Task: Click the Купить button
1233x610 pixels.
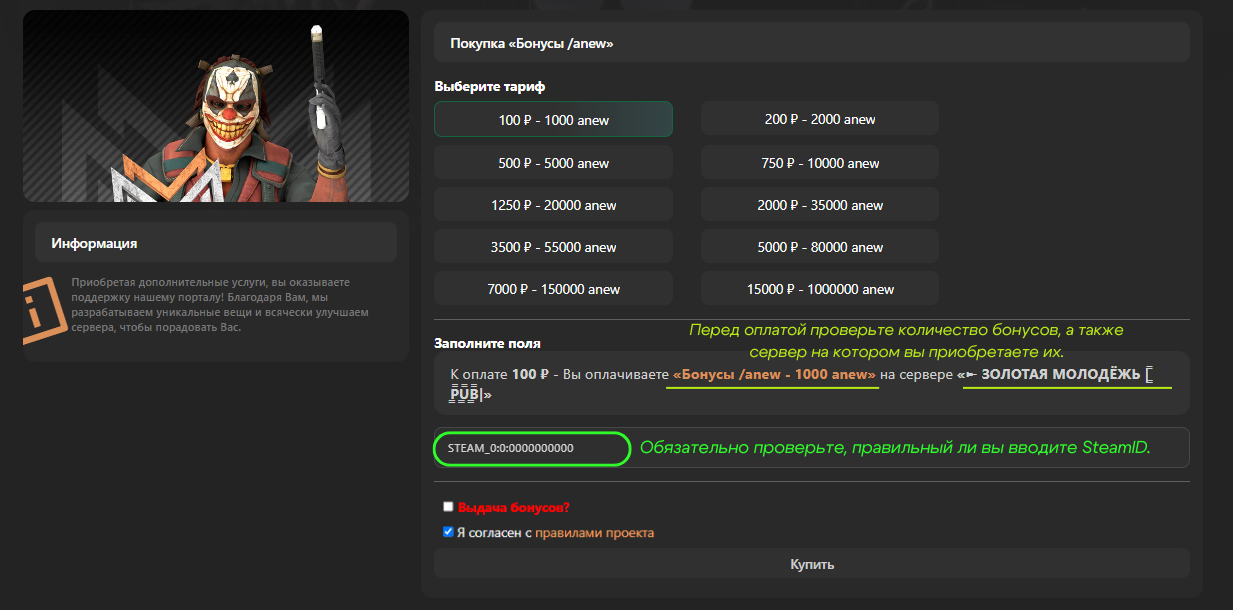Action: click(x=812, y=564)
